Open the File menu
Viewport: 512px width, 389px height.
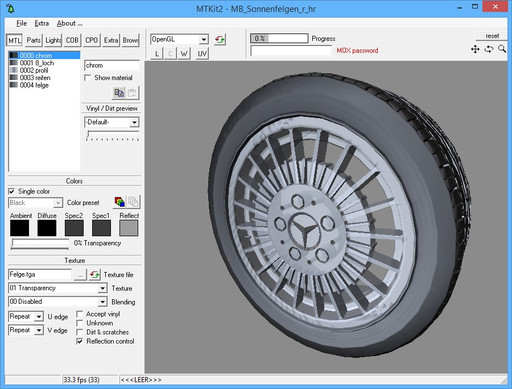[x=21, y=23]
